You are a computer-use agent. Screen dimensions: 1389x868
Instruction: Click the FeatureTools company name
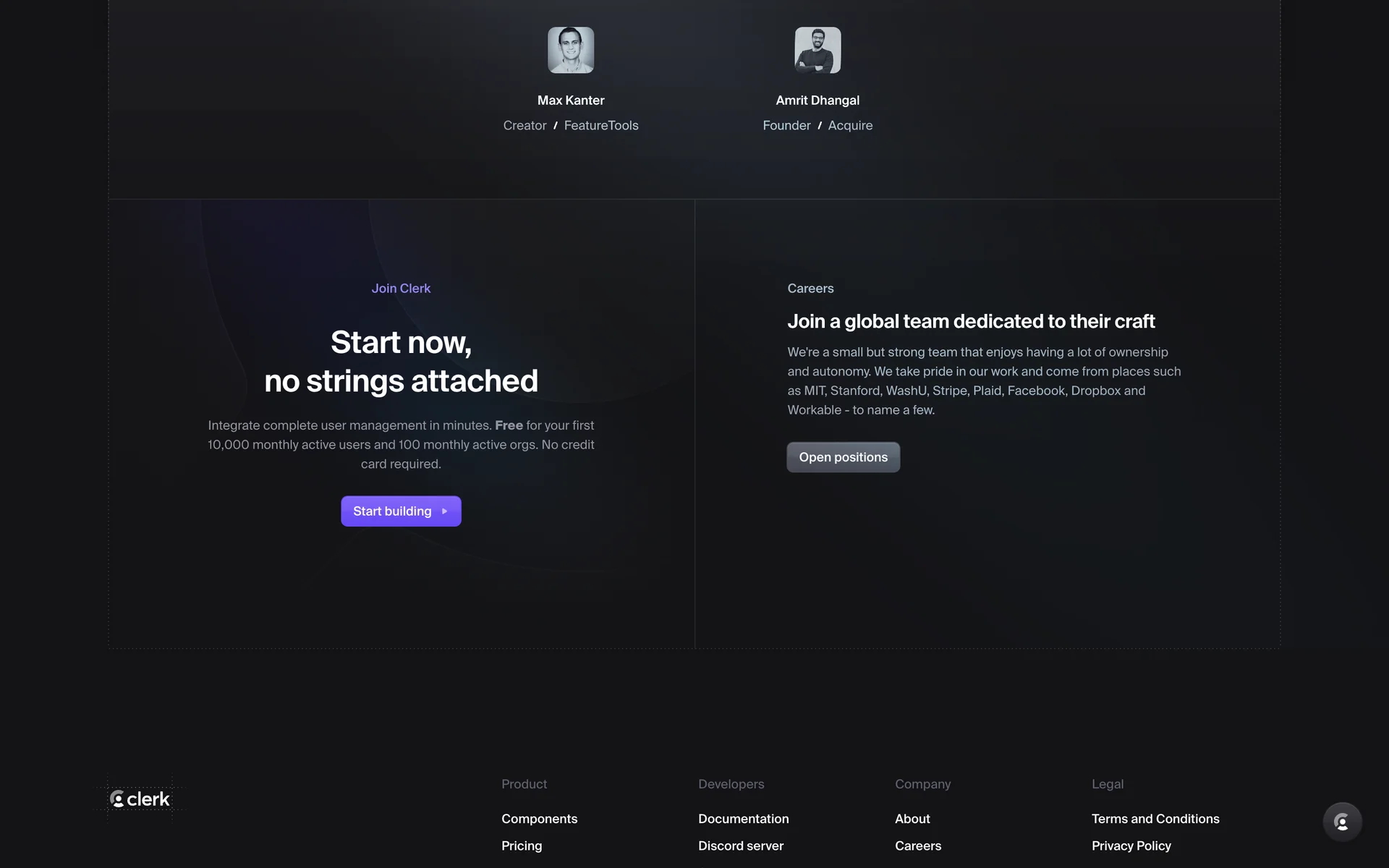[x=600, y=125]
